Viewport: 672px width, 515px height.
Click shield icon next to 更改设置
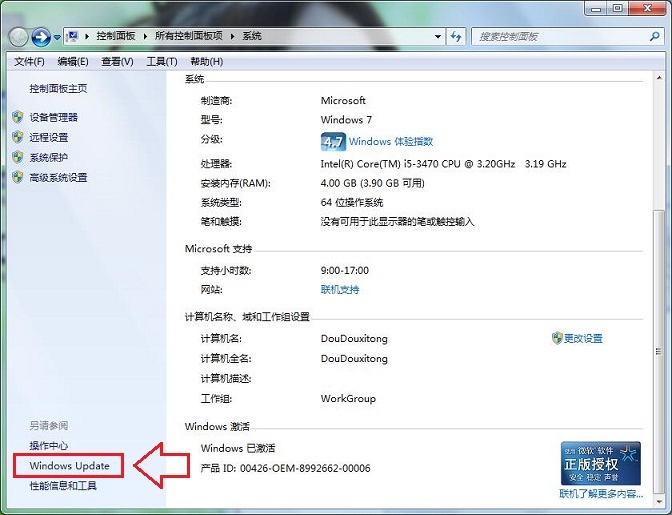[557, 338]
